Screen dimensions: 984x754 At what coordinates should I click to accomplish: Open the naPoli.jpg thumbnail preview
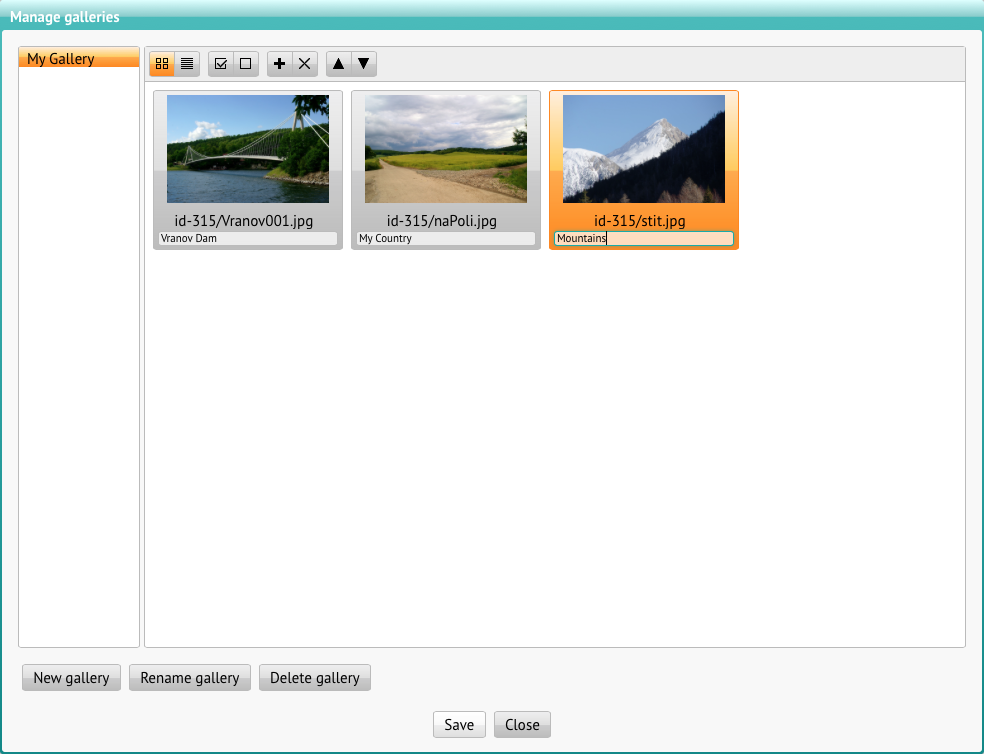pyautogui.click(x=445, y=149)
